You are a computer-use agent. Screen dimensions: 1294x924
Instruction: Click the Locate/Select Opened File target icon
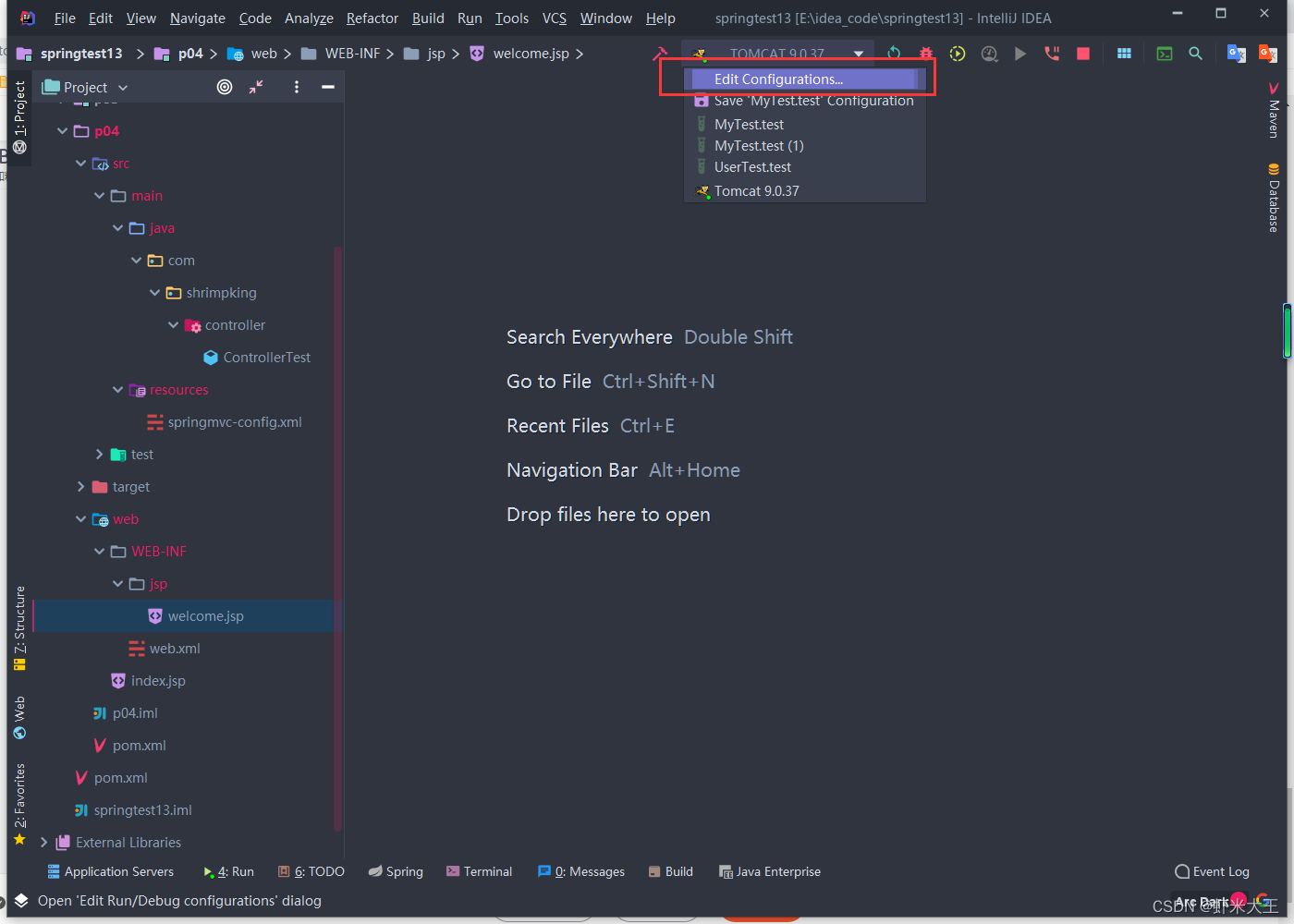tap(225, 87)
